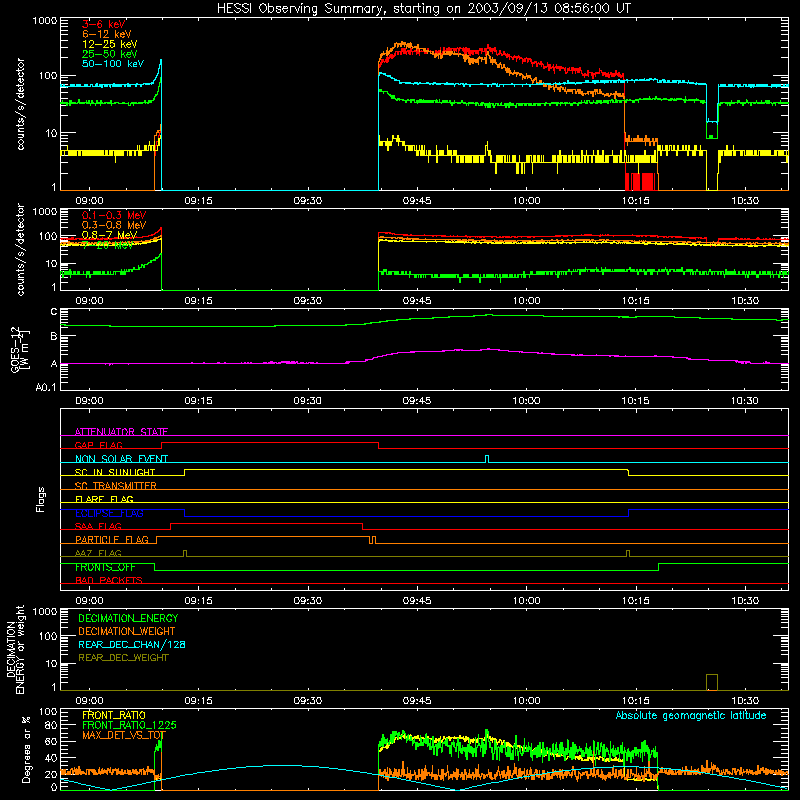800x800 pixels.
Task: Click the 'C' class tick label on GOES axis
Action: 54,312
